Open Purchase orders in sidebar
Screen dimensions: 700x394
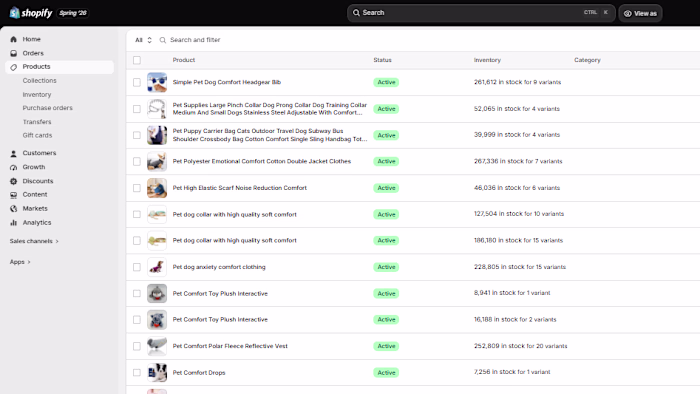47,108
